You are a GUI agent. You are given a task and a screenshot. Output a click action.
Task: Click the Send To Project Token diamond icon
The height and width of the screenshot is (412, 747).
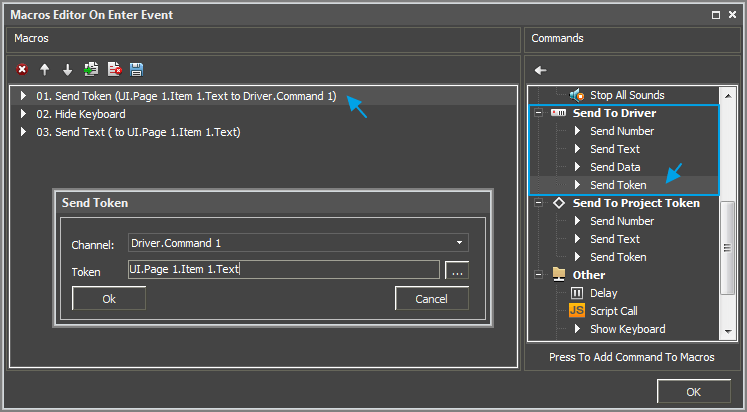point(559,203)
